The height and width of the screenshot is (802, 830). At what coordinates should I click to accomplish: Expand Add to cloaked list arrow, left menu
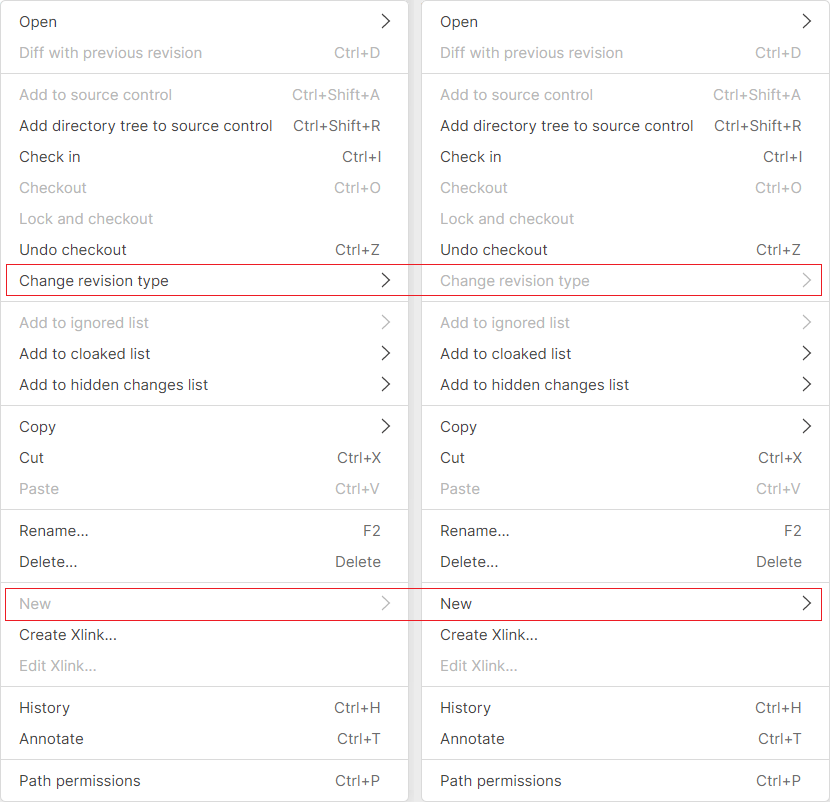click(x=386, y=353)
